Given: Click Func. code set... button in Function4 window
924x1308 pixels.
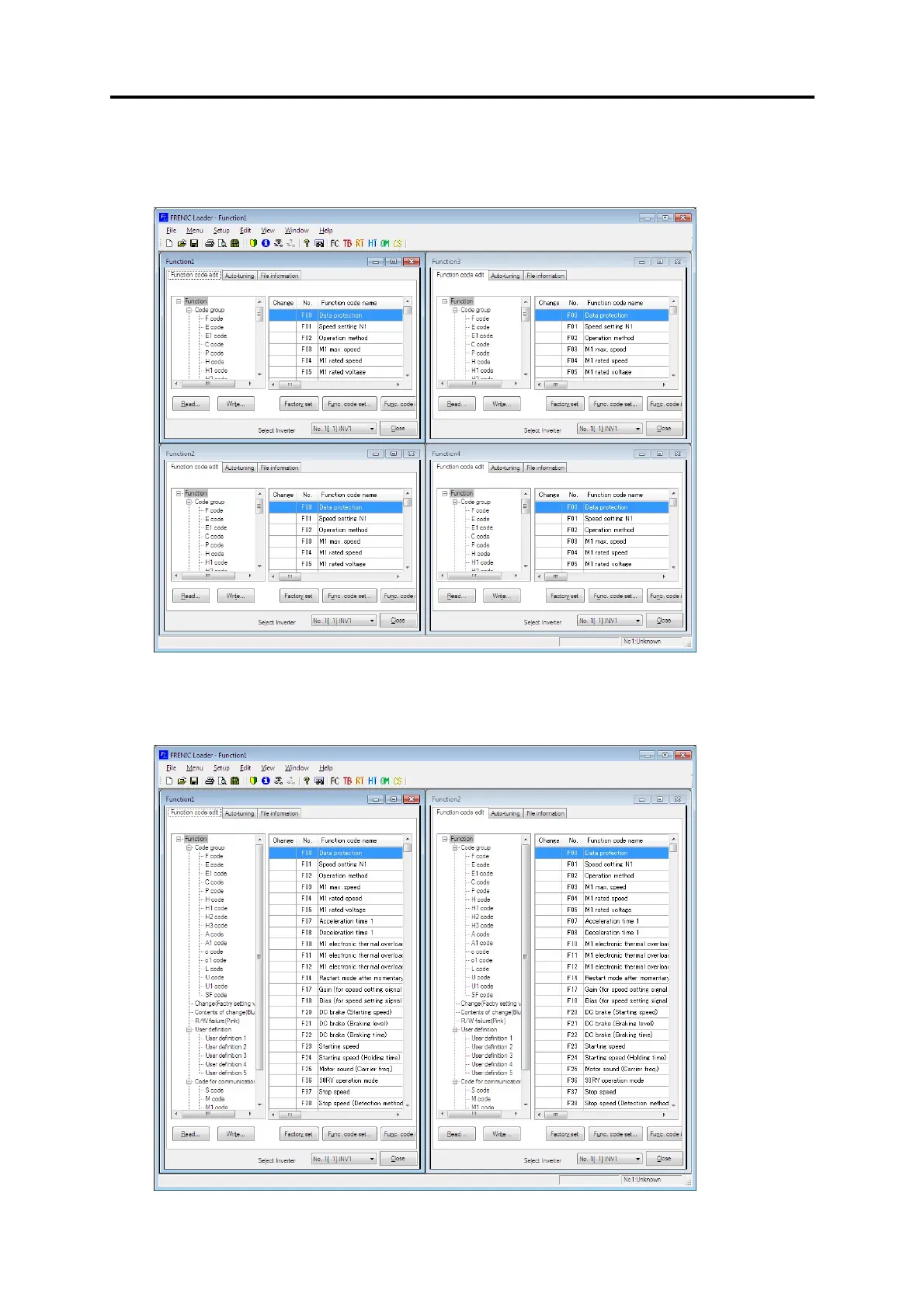Looking at the screenshot, I should (x=615, y=596).
